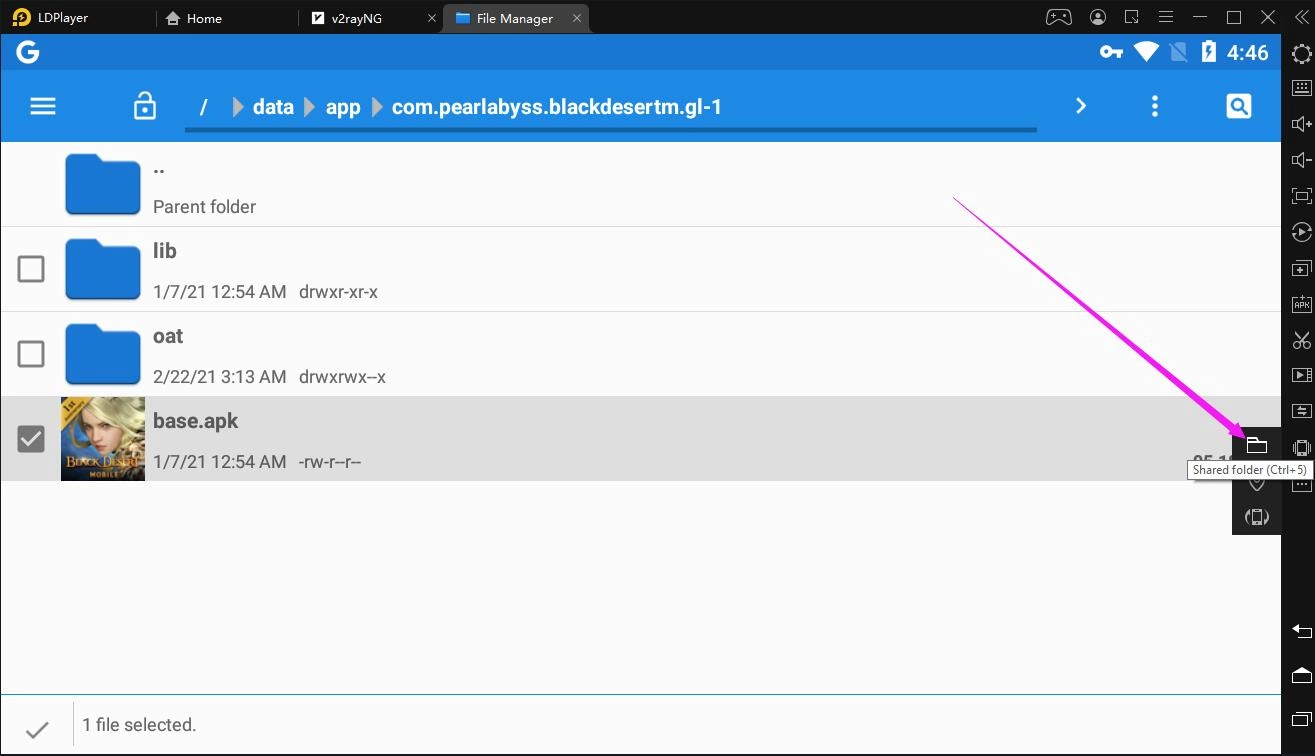Uncheck the base.apk selection
The width and height of the screenshot is (1315, 756).
click(31, 438)
